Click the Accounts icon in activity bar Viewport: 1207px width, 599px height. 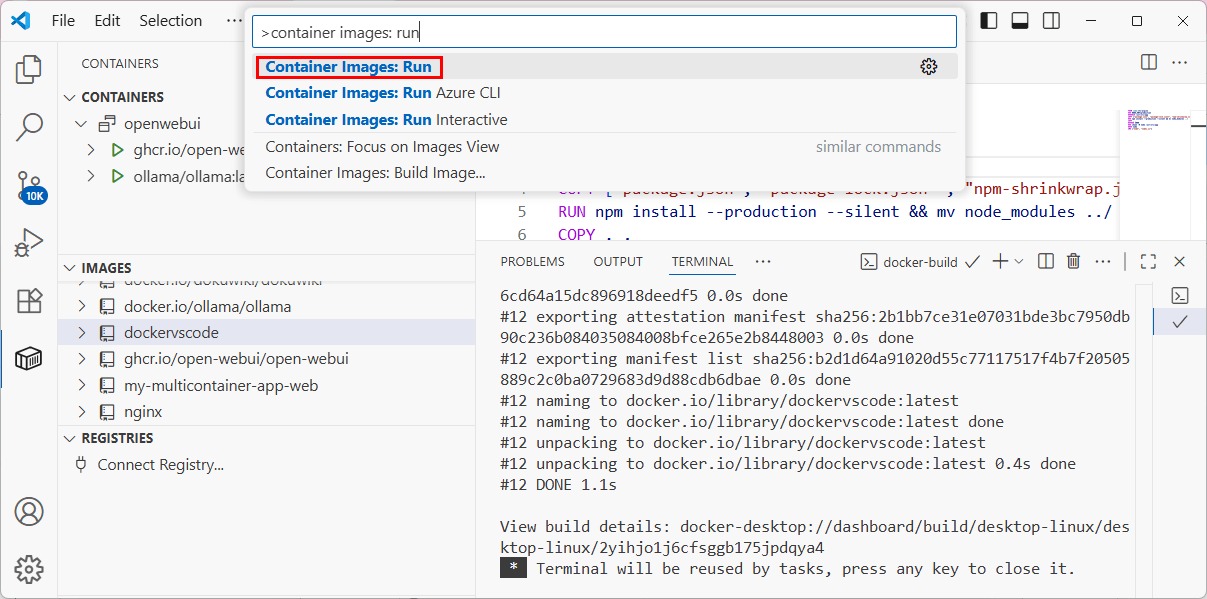(x=29, y=511)
